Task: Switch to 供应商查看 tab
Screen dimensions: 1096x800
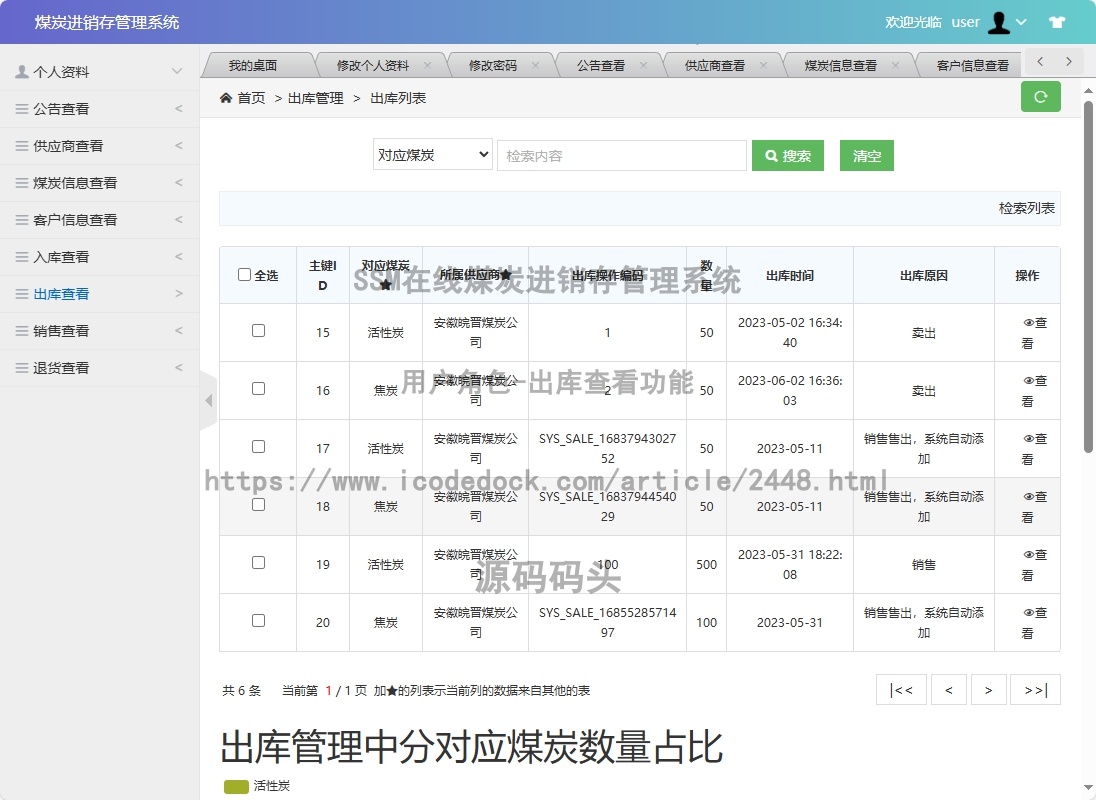Action: tap(714, 65)
